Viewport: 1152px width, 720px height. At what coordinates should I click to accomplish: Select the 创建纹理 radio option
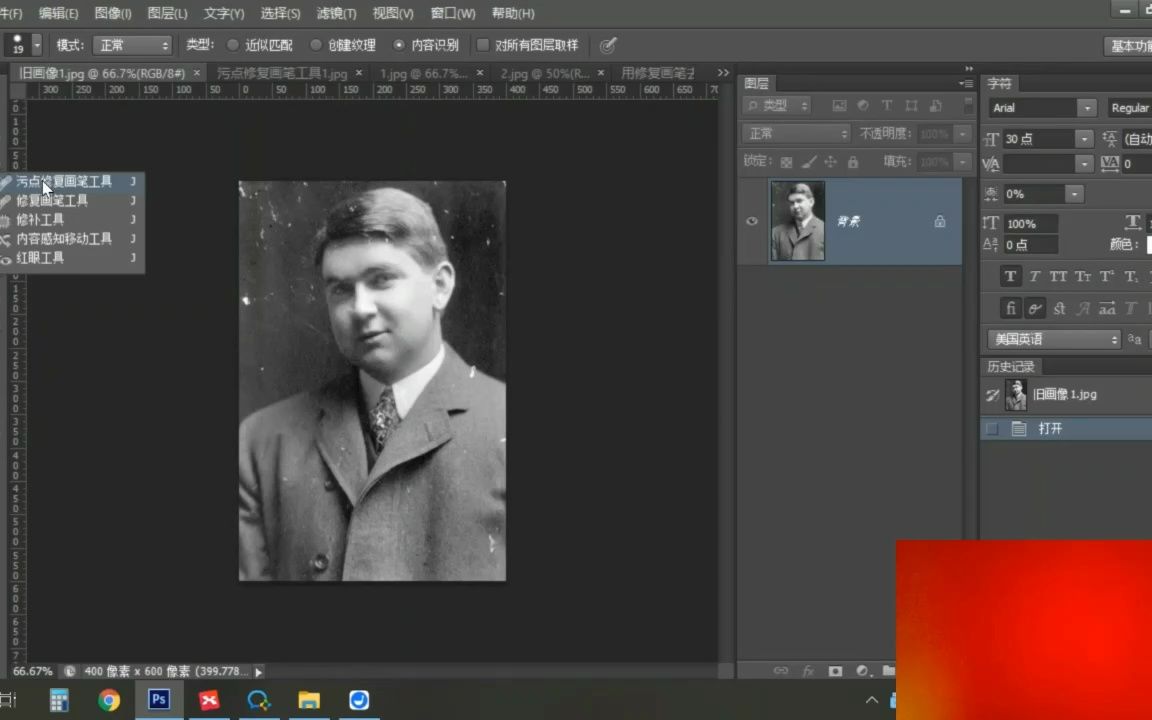click(316, 45)
